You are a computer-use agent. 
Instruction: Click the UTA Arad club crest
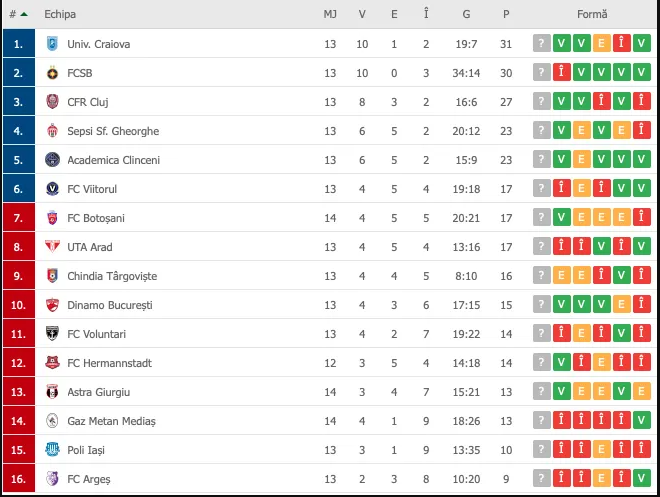point(53,247)
